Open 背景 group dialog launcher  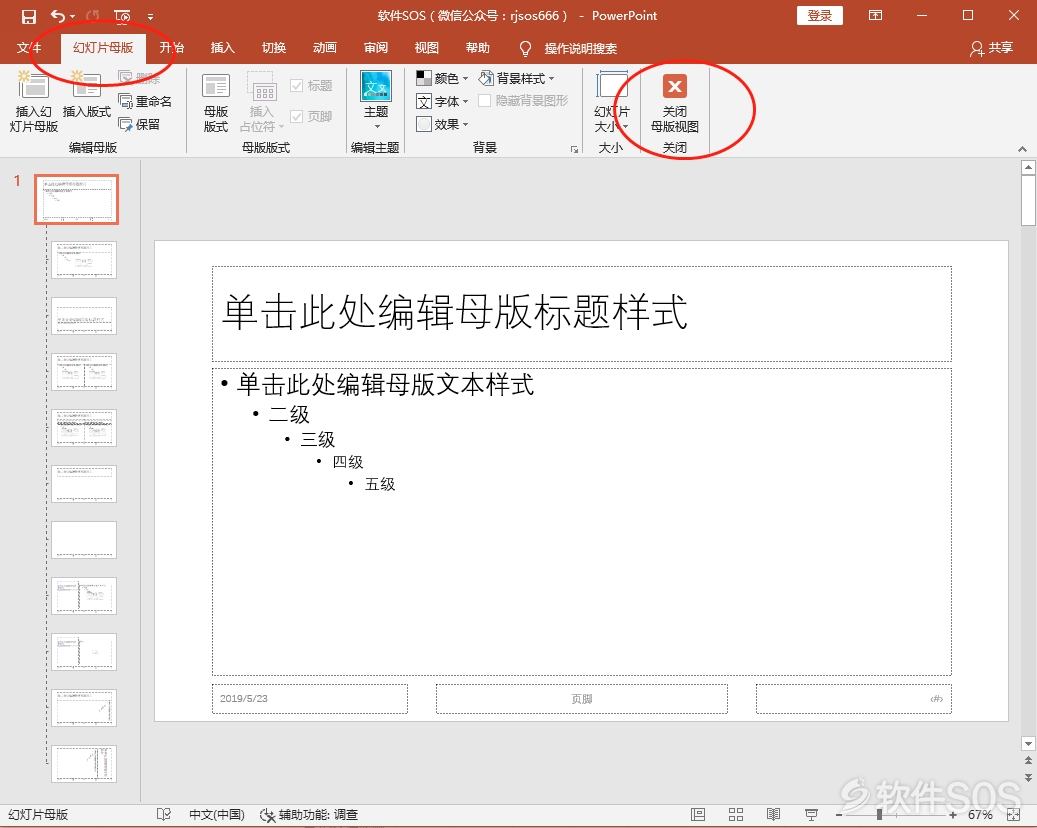pos(574,149)
